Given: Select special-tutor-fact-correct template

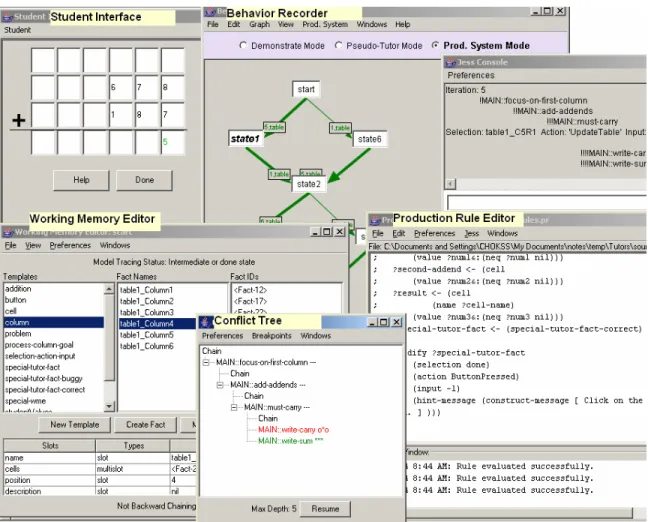Looking at the screenshot, I should [54, 389].
